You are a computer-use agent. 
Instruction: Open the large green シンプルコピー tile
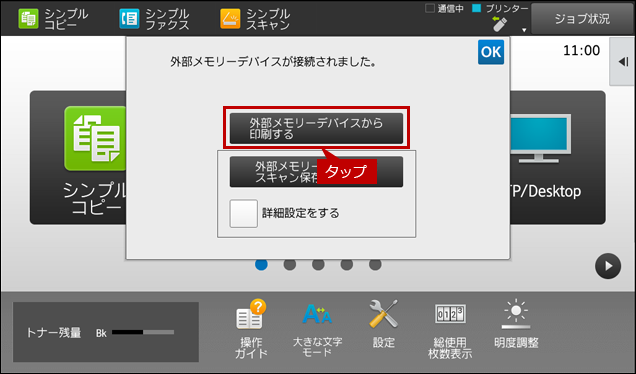(x=78, y=157)
